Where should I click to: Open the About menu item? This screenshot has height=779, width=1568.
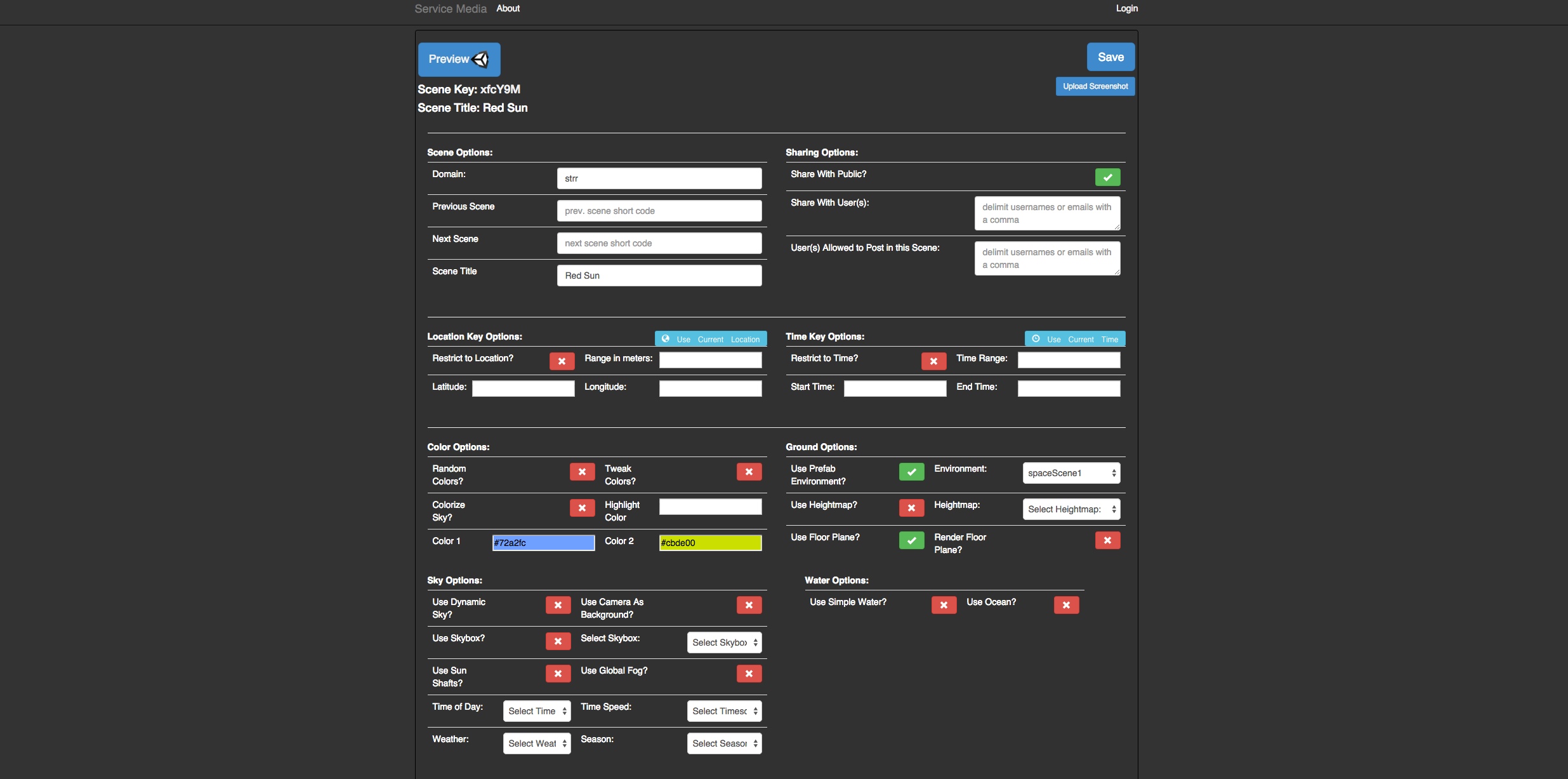click(x=508, y=8)
